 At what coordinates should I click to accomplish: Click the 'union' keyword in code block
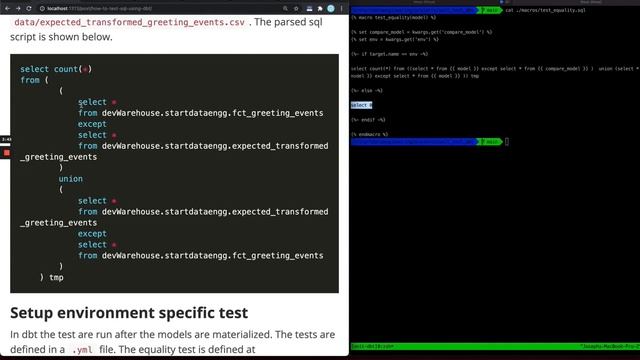[70, 179]
